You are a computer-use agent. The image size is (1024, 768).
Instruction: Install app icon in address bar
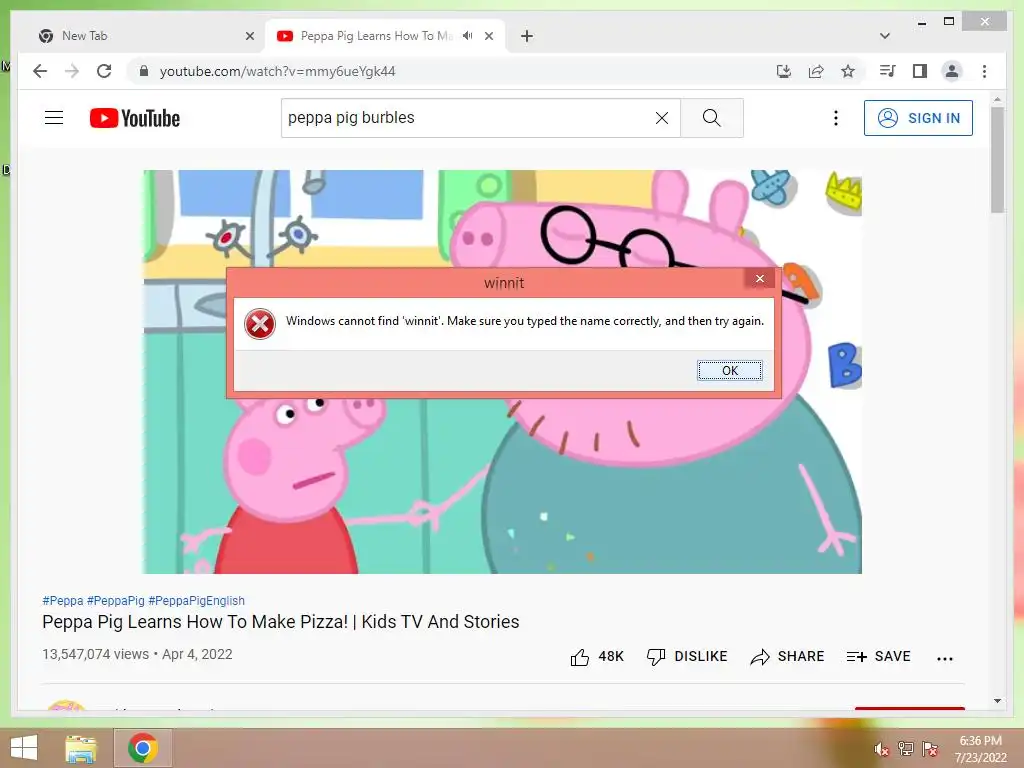click(x=784, y=71)
